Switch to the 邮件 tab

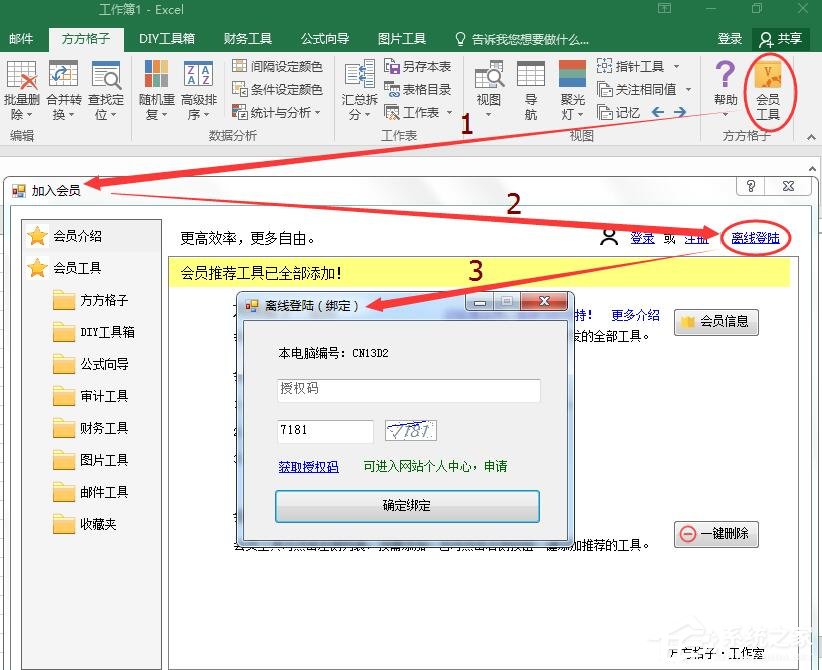coord(21,38)
